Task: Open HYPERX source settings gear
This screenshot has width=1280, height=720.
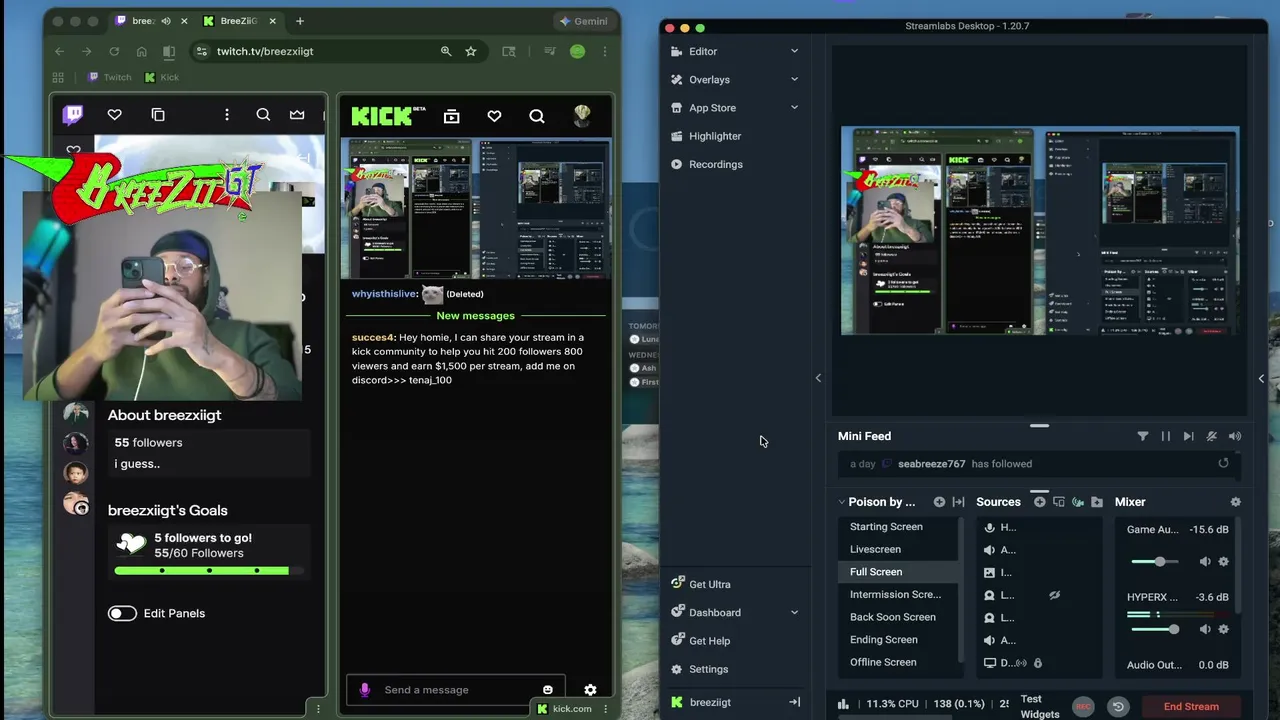Action: pos(1223,629)
